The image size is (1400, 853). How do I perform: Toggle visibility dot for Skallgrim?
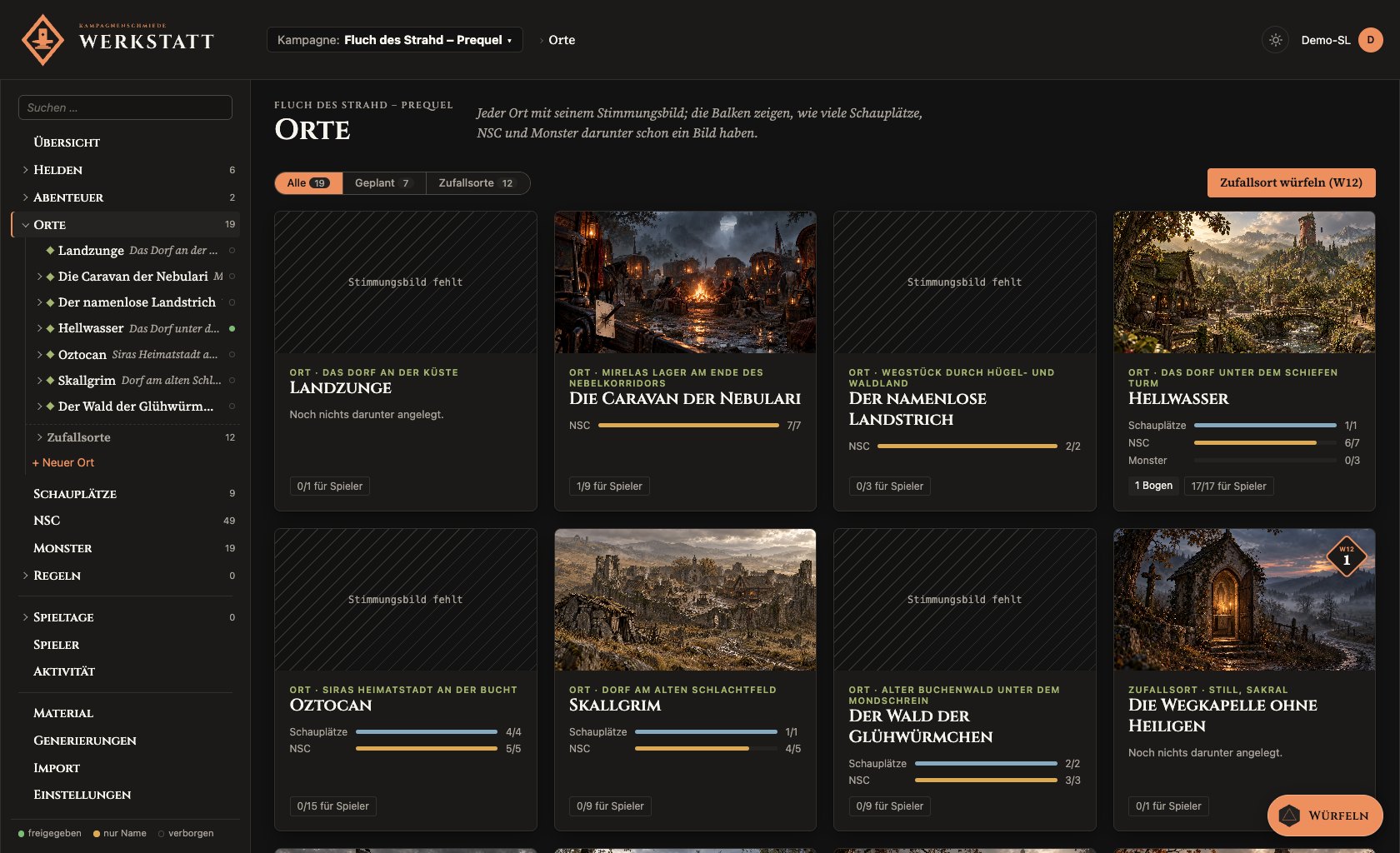(x=232, y=381)
